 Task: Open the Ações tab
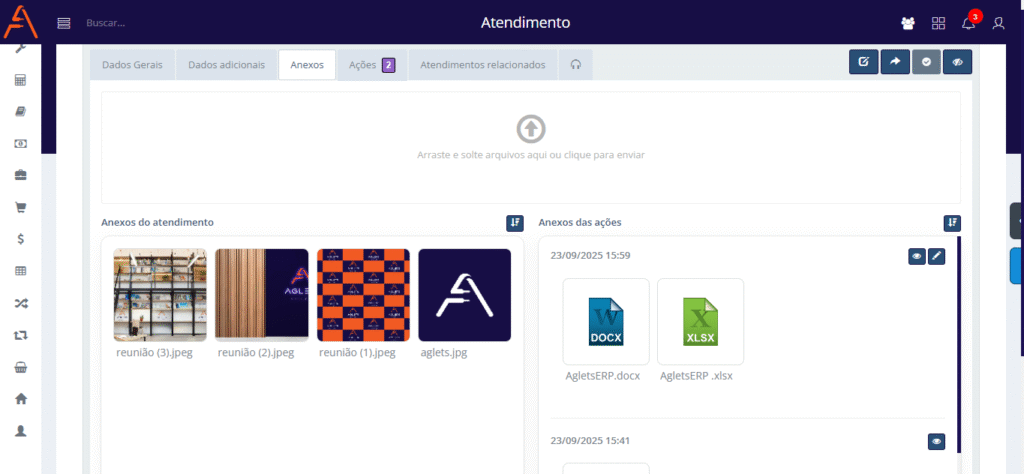click(x=371, y=65)
